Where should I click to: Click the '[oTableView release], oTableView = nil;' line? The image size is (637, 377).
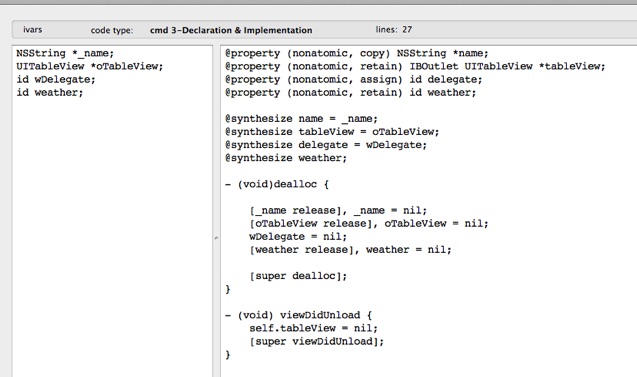click(369, 223)
